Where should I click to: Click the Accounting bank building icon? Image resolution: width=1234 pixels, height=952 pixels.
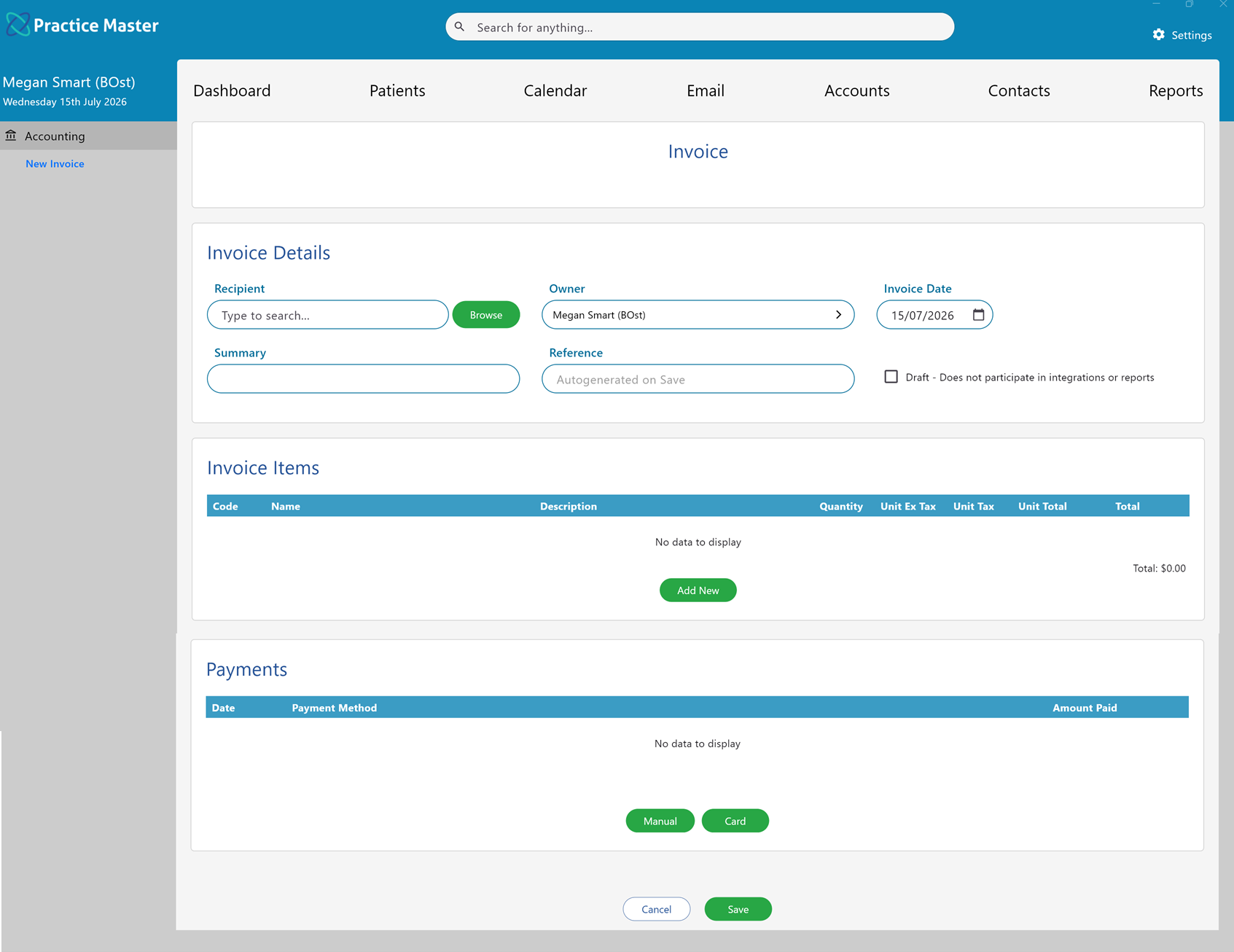coord(11,136)
